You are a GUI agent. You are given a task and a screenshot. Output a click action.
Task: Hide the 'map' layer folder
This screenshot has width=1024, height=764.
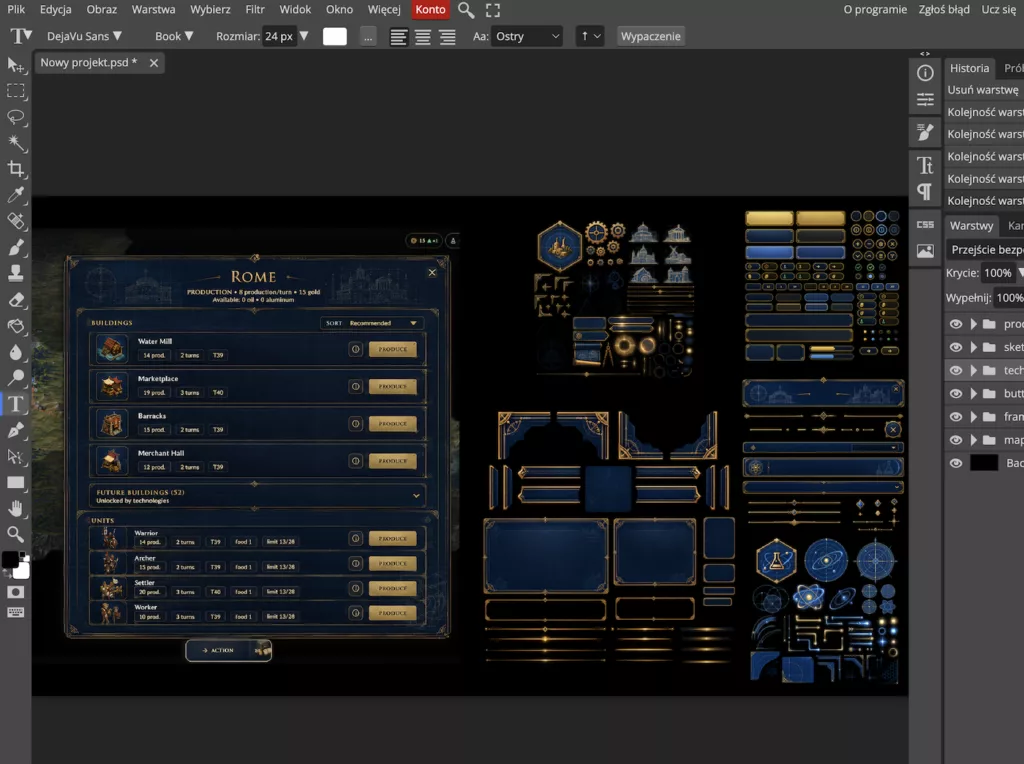(955, 440)
